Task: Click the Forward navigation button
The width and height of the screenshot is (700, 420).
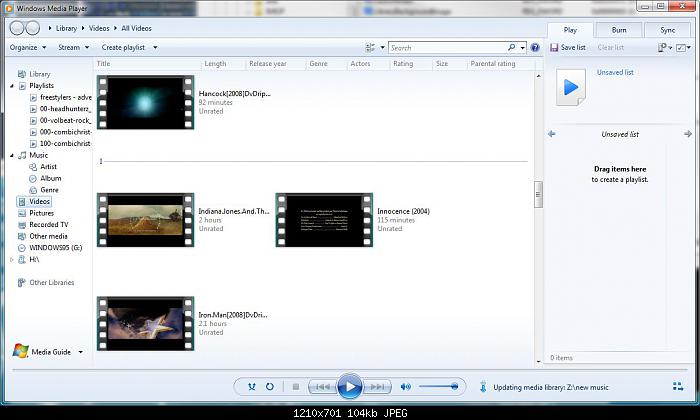Action: [33, 28]
